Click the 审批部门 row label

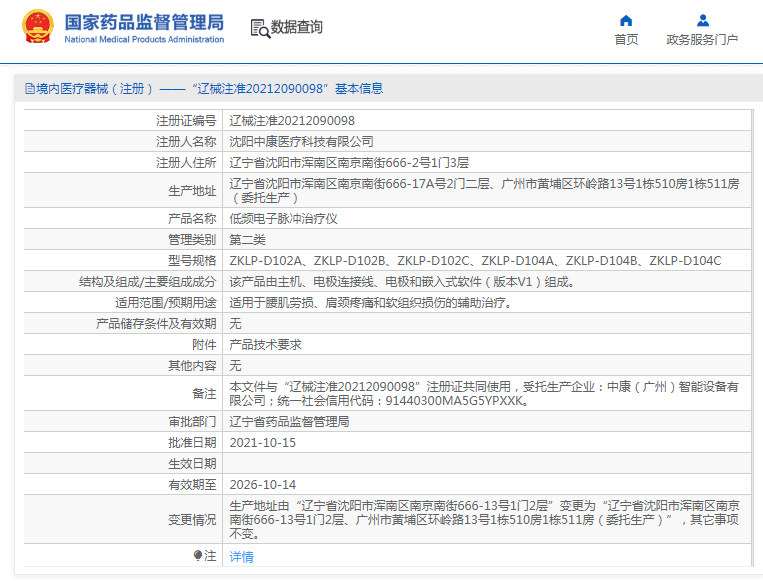coord(192,421)
